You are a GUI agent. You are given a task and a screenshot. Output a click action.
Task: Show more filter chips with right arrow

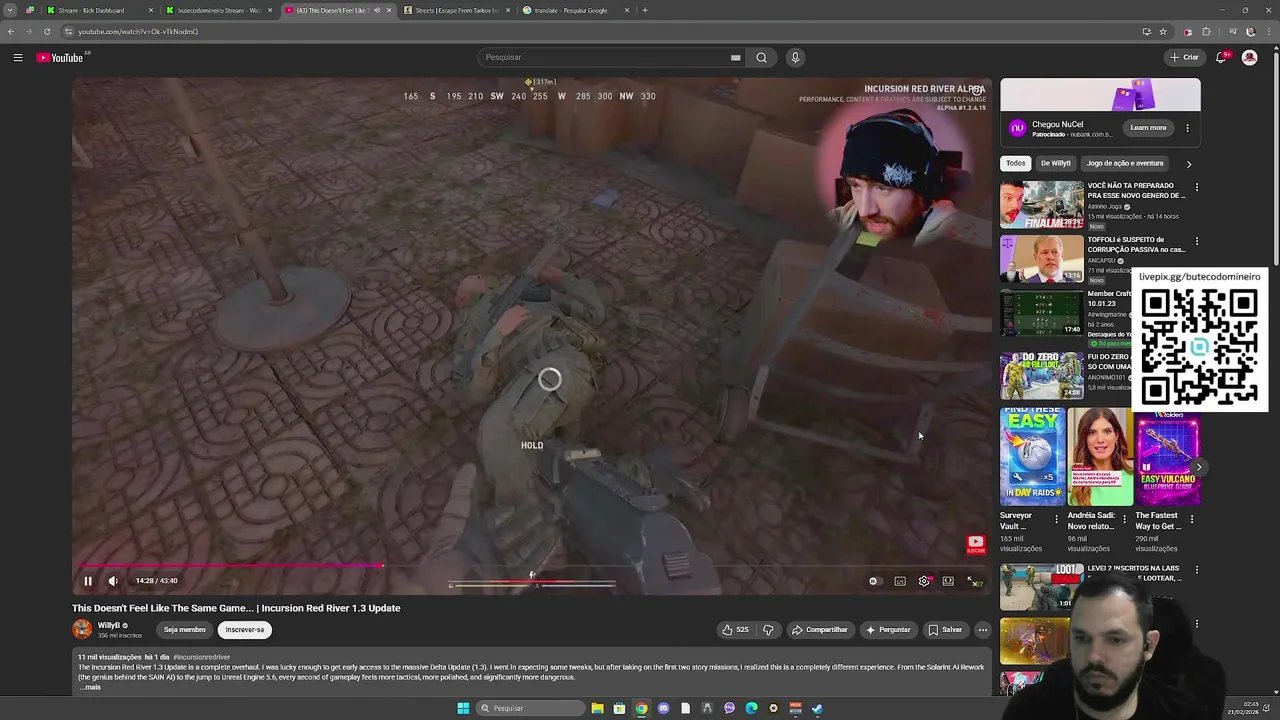point(1189,164)
